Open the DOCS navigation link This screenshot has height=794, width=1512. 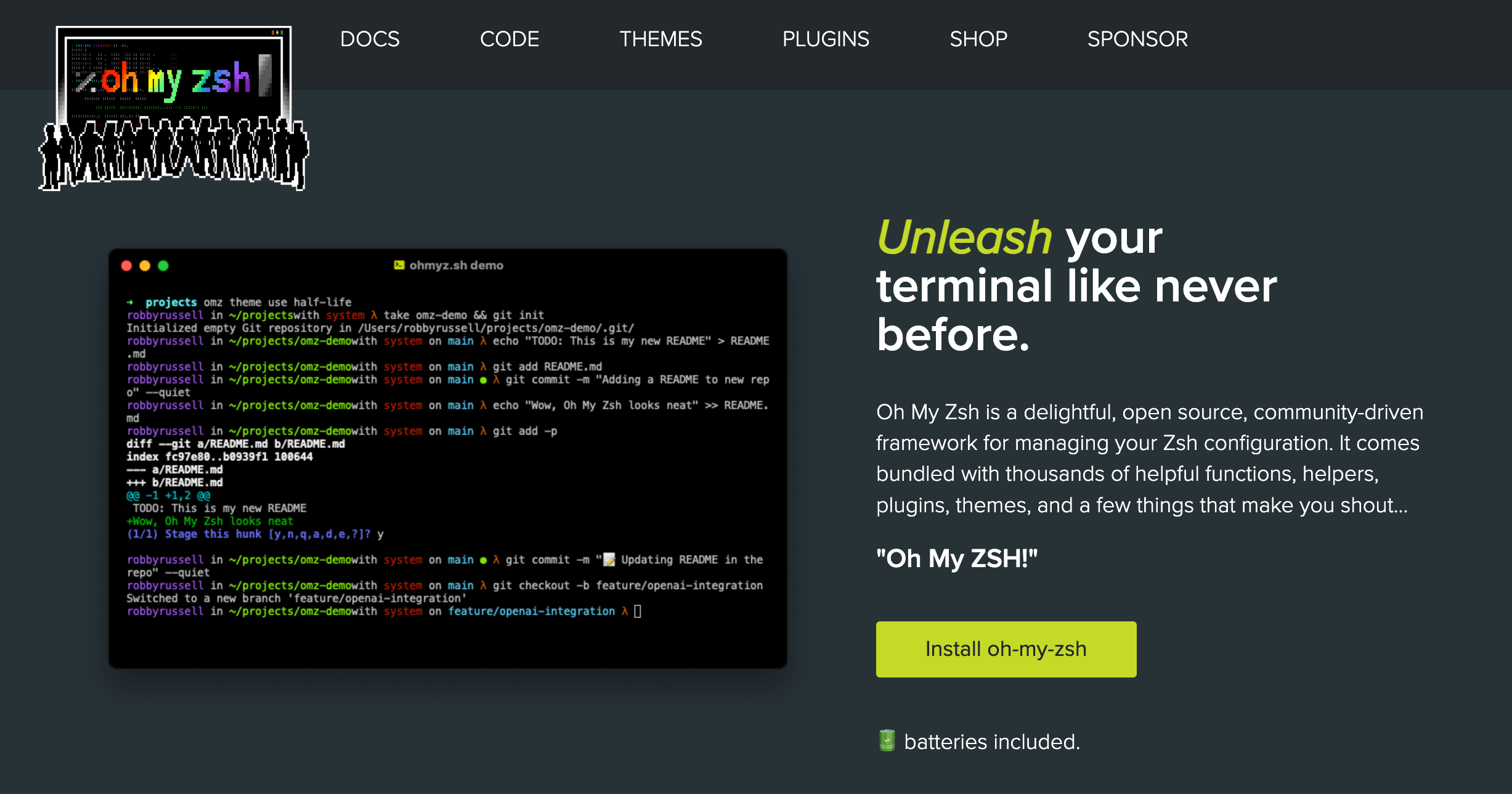[370, 39]
